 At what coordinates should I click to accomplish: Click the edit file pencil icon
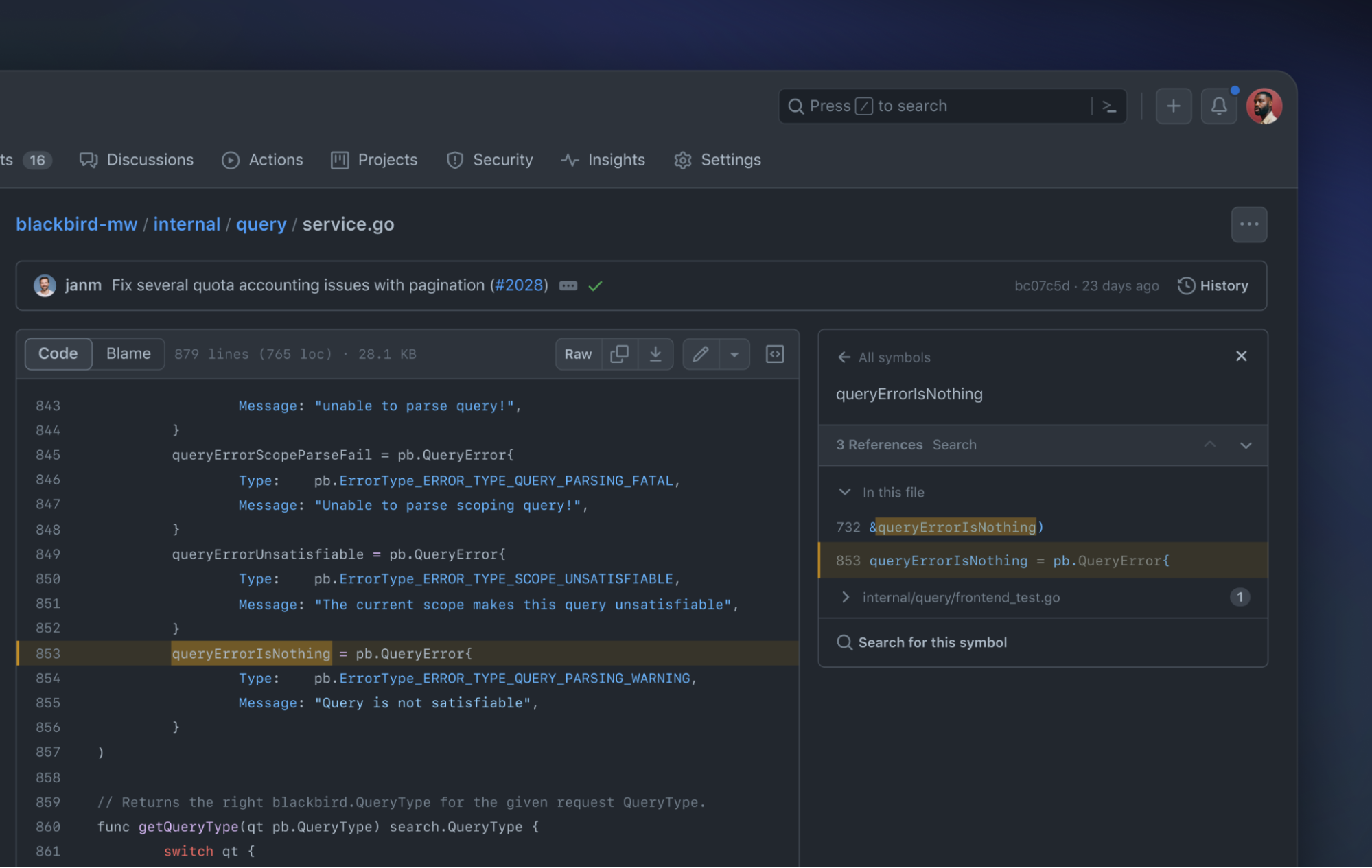pyautogui.click(x=701, y=354)
